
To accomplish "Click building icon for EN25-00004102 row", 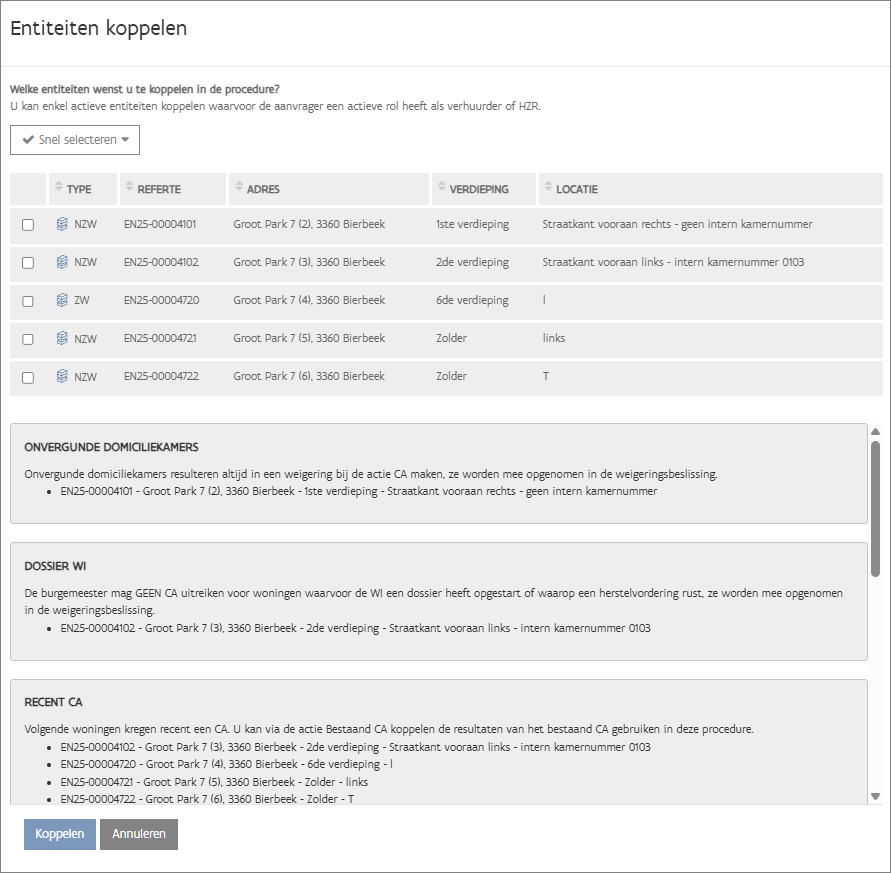I will (62, 262).
